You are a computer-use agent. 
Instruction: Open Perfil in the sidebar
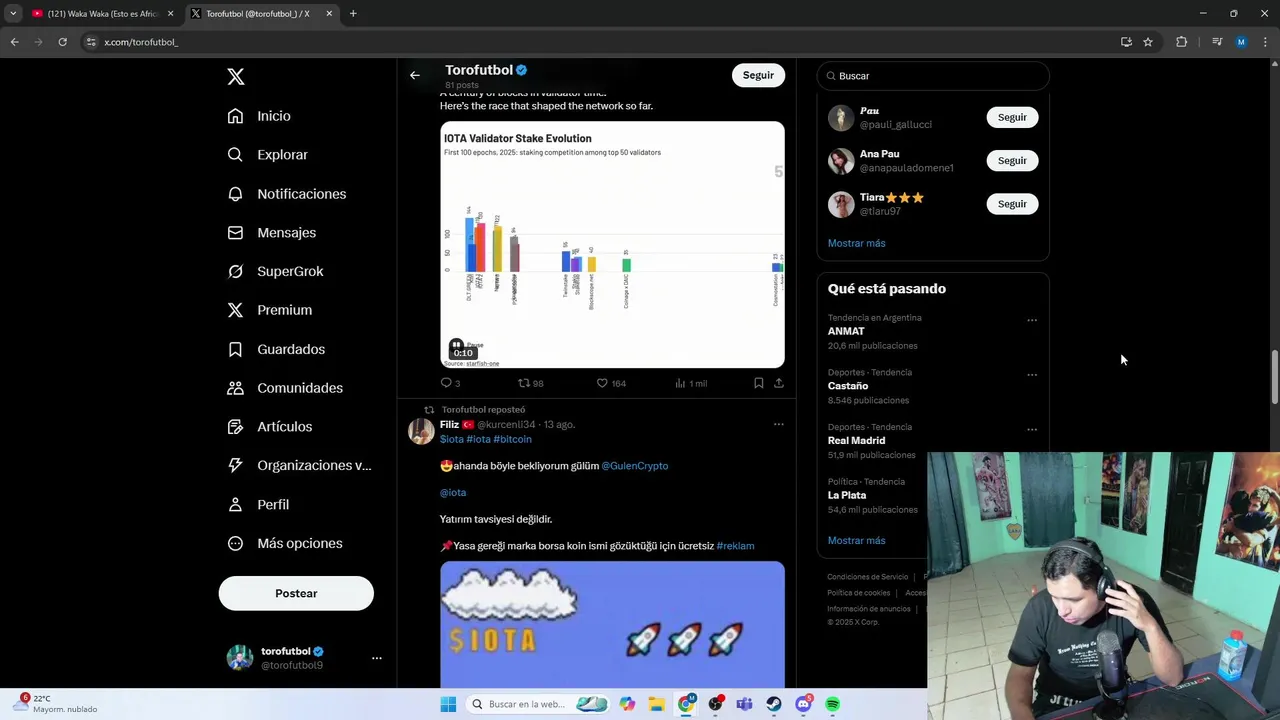point(258,505)
